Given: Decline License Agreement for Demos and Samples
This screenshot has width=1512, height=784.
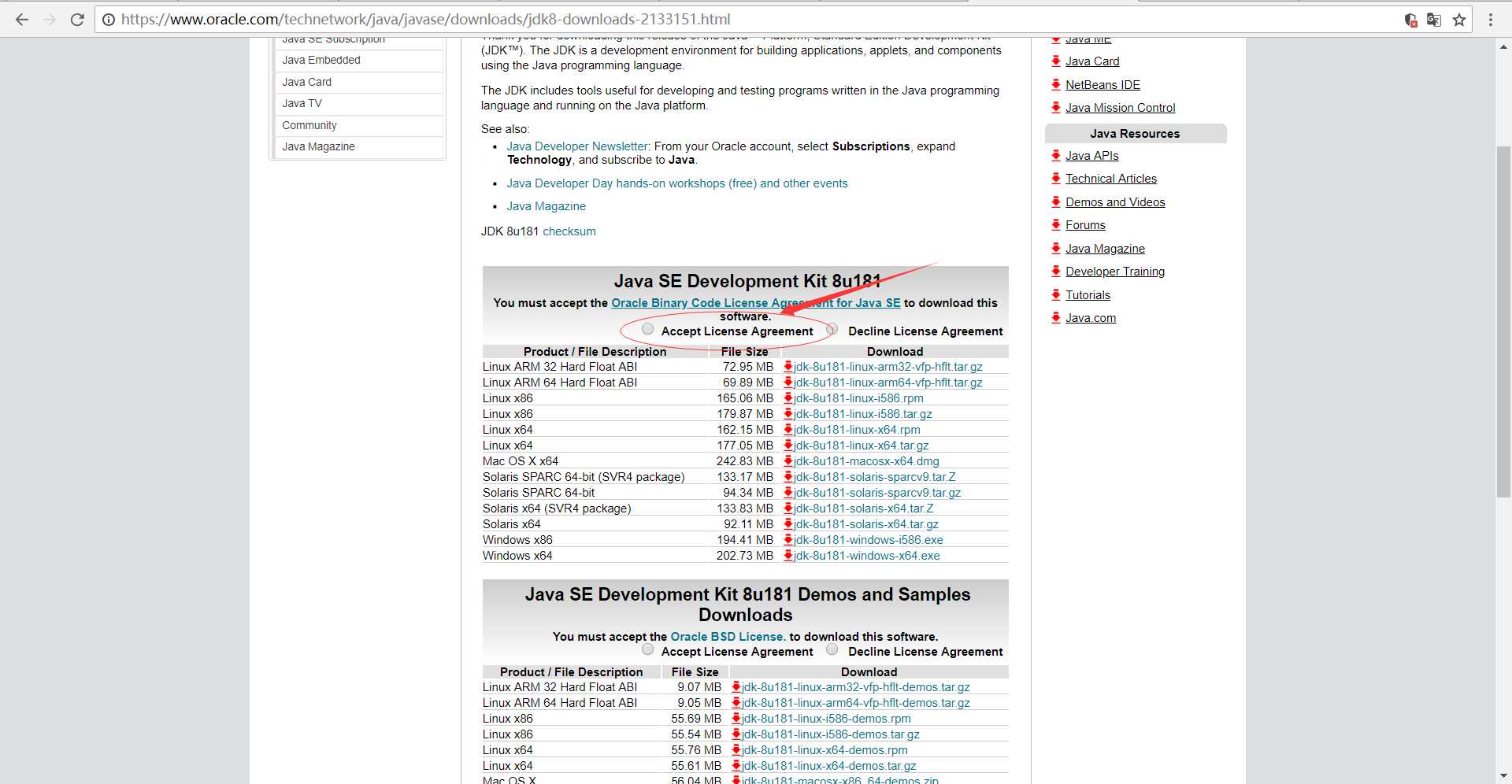Looking at the screenshot, I should (832, 649).
